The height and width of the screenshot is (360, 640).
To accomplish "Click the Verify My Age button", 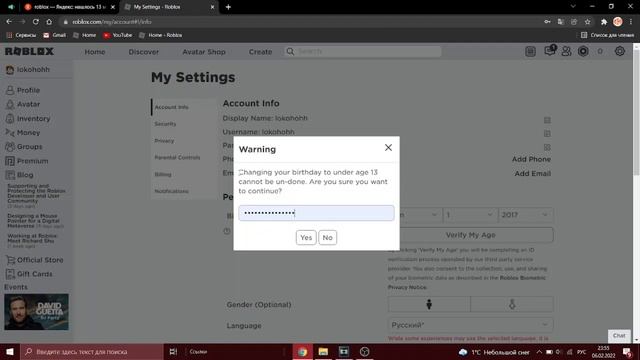I will coord(471,235).
